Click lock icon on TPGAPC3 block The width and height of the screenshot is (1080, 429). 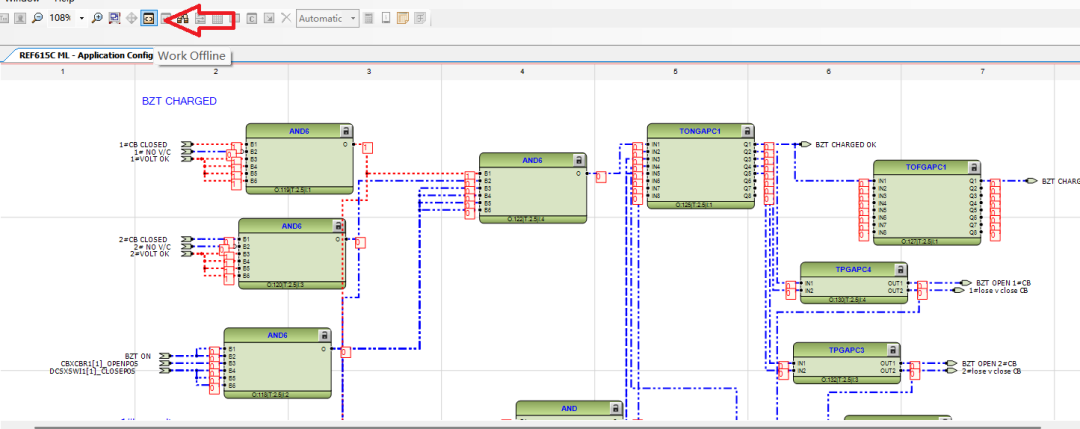(x=893, y=350)
